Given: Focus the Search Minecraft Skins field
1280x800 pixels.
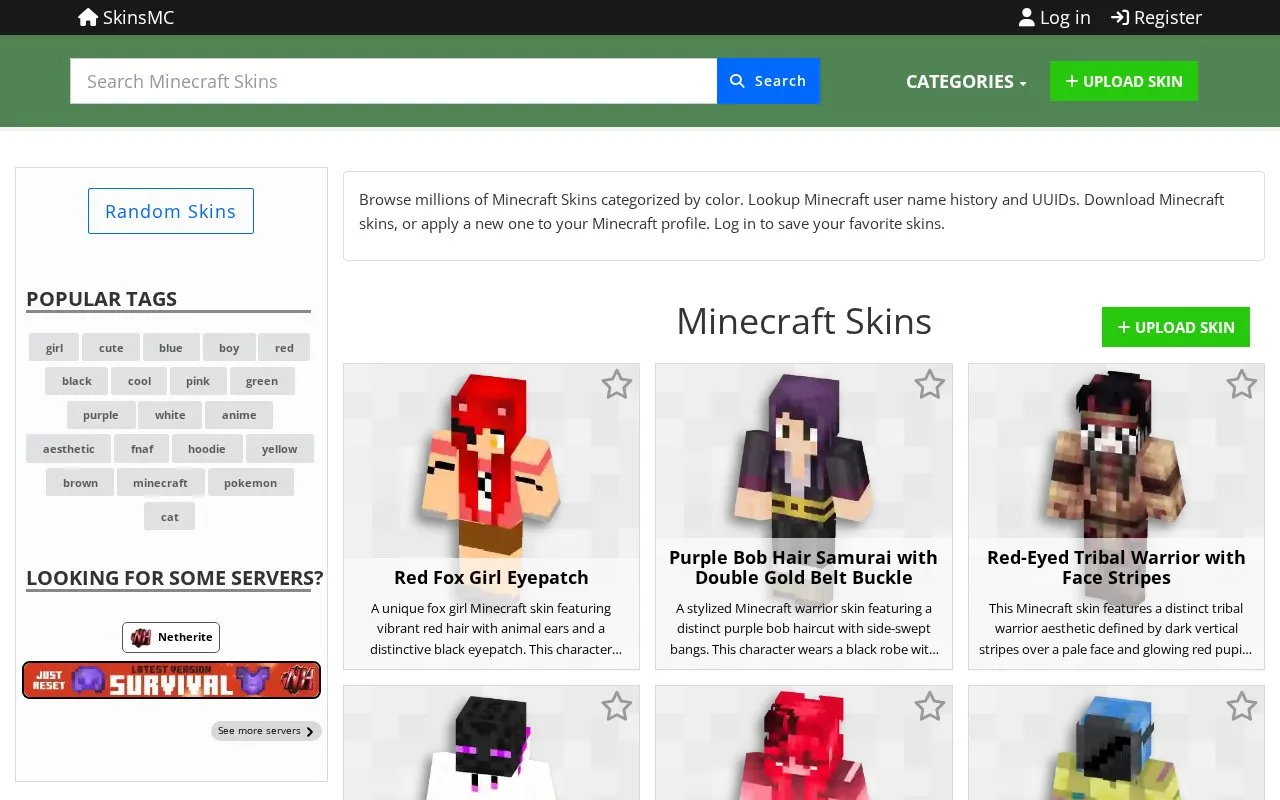Looking at the screenshot, I should coord(393,81).
